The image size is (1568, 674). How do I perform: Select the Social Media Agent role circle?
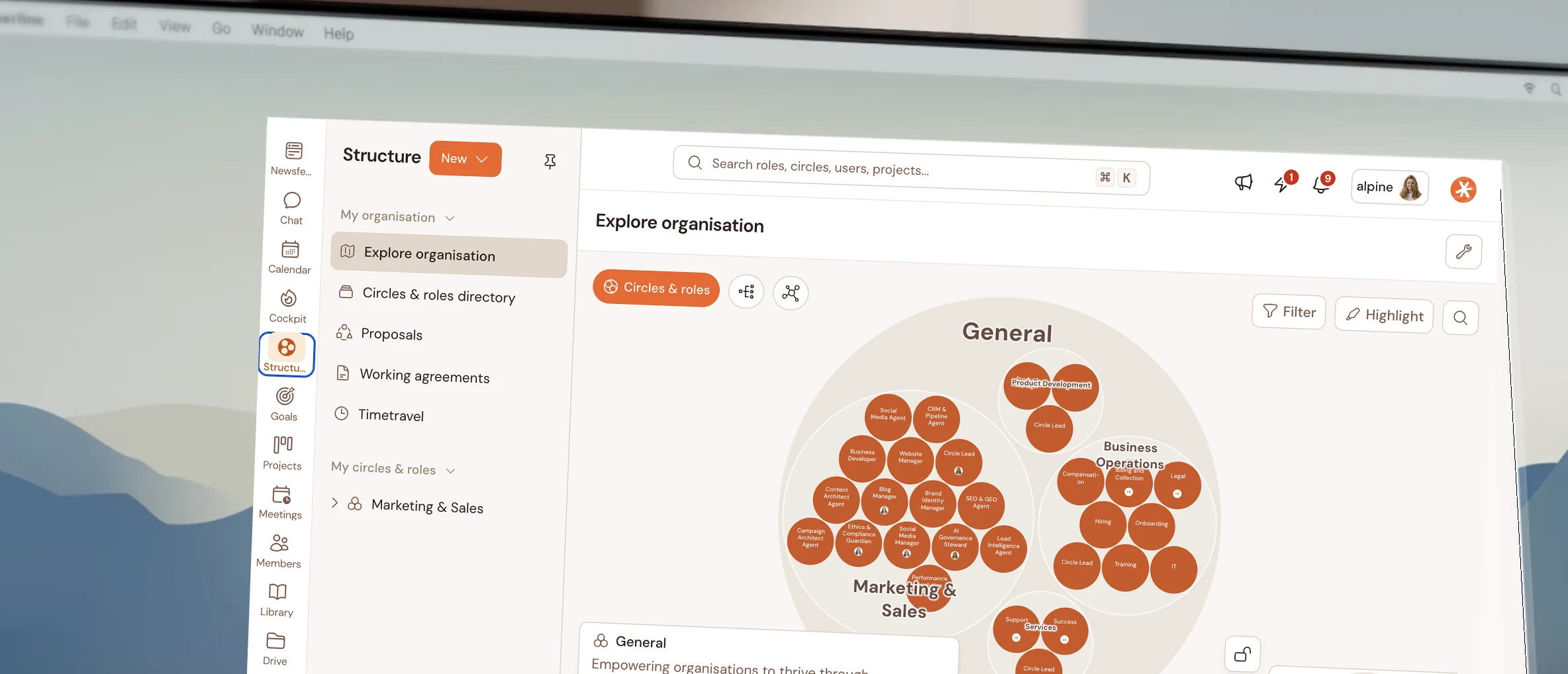click(x=888, y=417)
